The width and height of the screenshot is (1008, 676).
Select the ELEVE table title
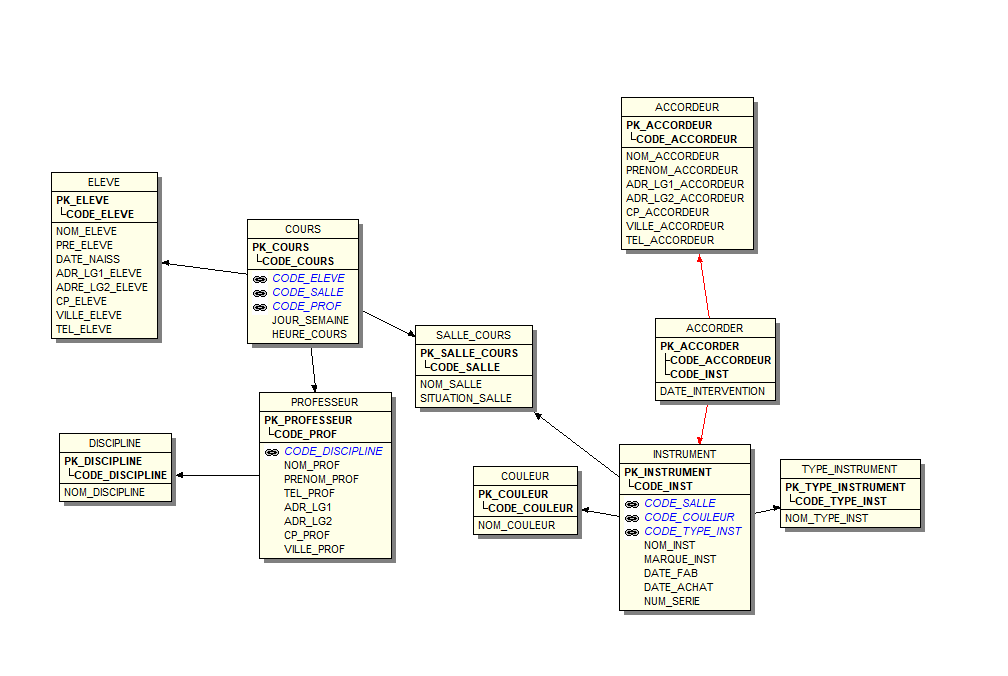coord(104,182)
